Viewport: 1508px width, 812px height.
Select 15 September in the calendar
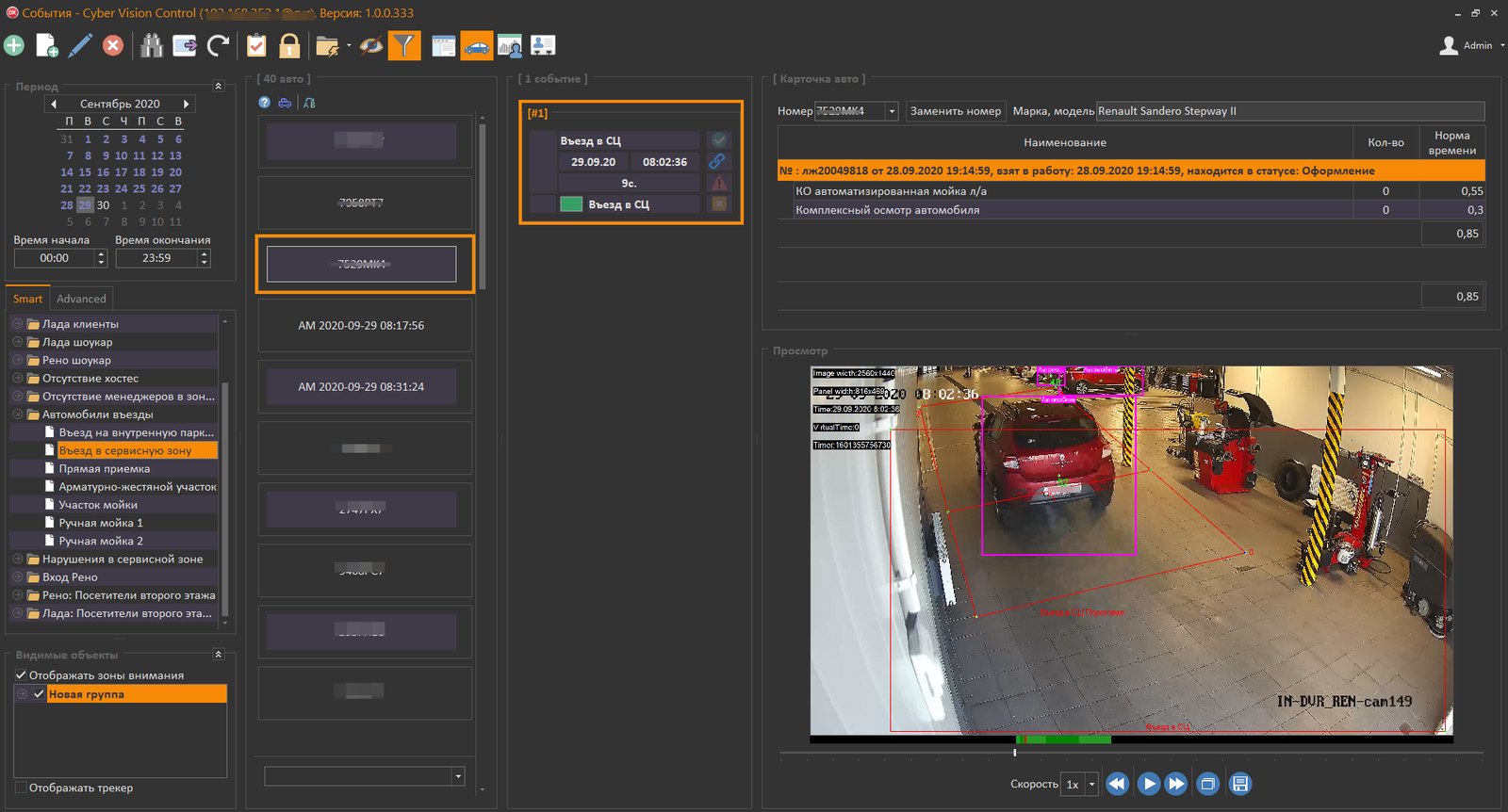point(85,172)
